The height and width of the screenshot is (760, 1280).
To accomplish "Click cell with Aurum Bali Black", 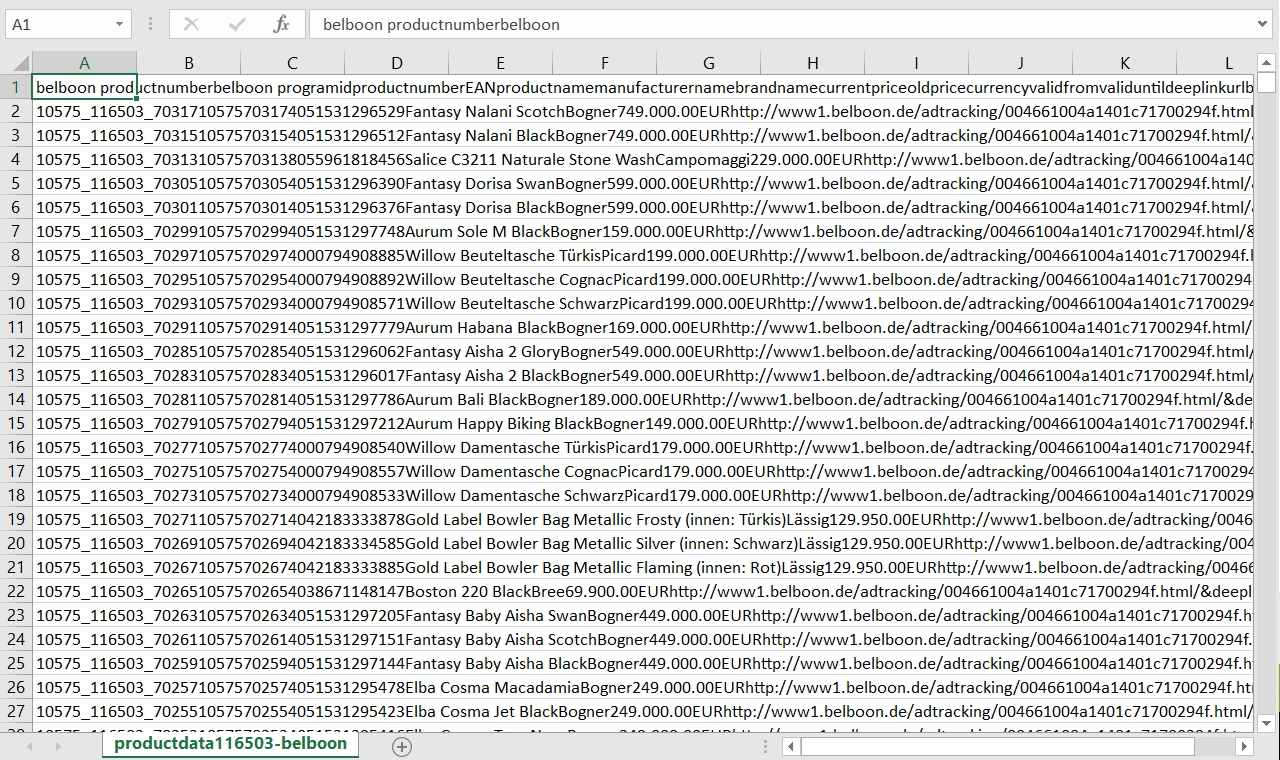I will (x=84, y=399).
